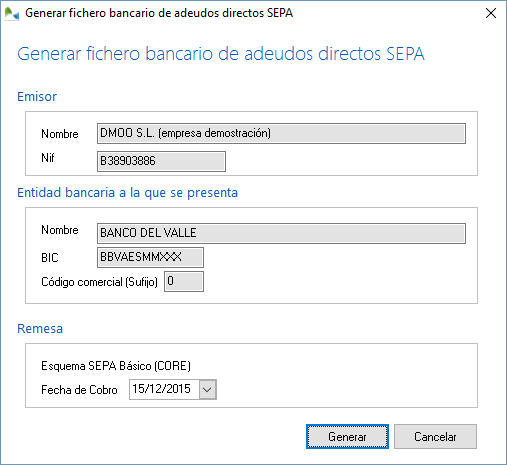Click the Código comercial (Sufijo) field
This screenshot has width=507, height=465.
pyautogui.click(x=184, y=282)
